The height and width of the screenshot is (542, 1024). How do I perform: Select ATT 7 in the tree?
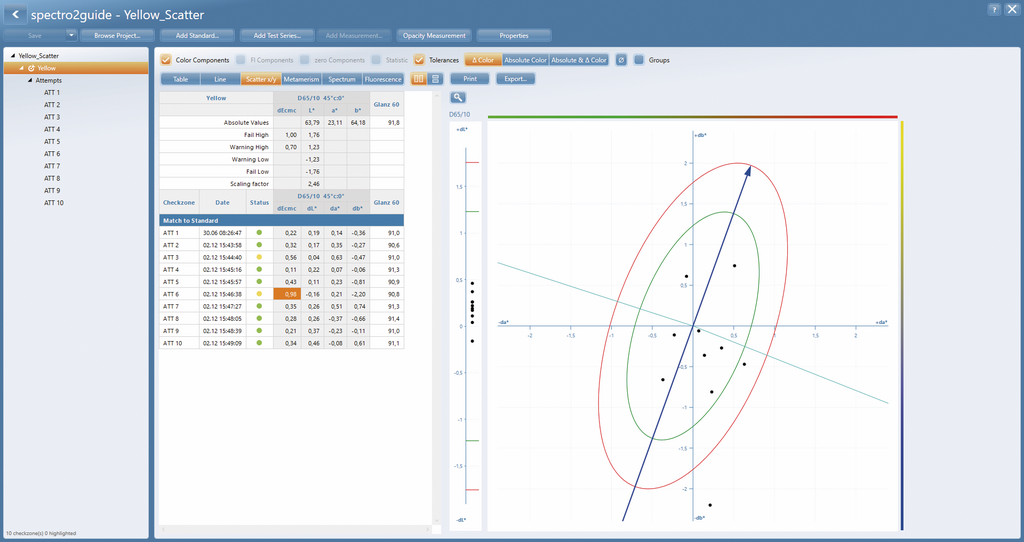tap(52, 166)
